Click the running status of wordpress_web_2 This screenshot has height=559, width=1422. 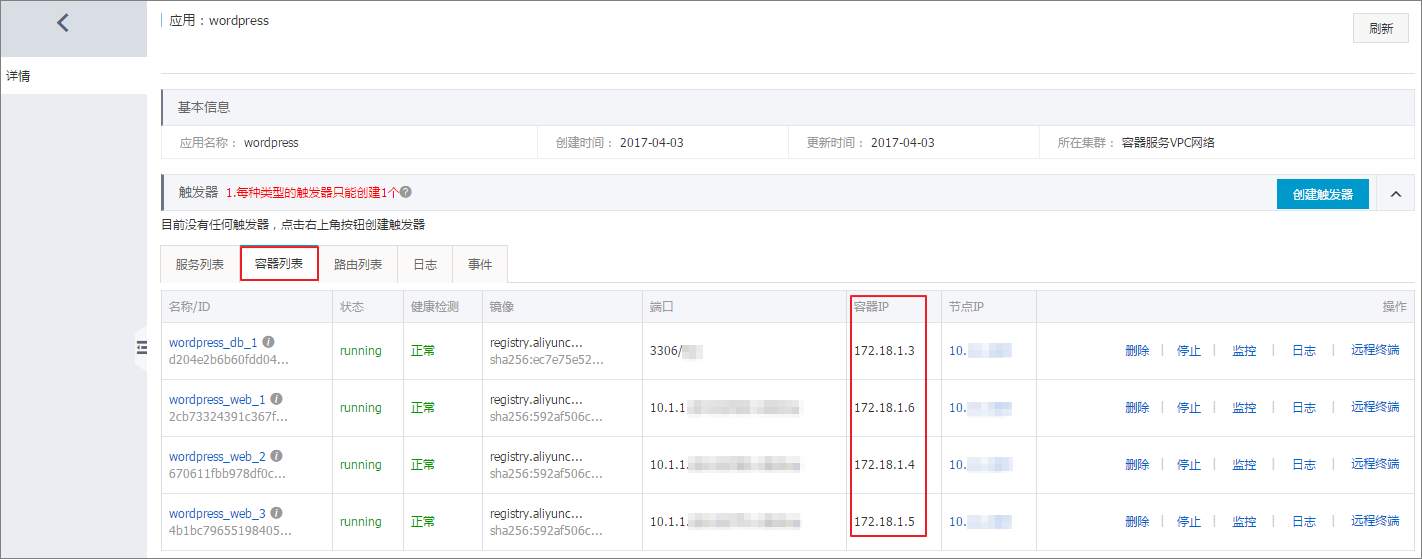(361, 464)
